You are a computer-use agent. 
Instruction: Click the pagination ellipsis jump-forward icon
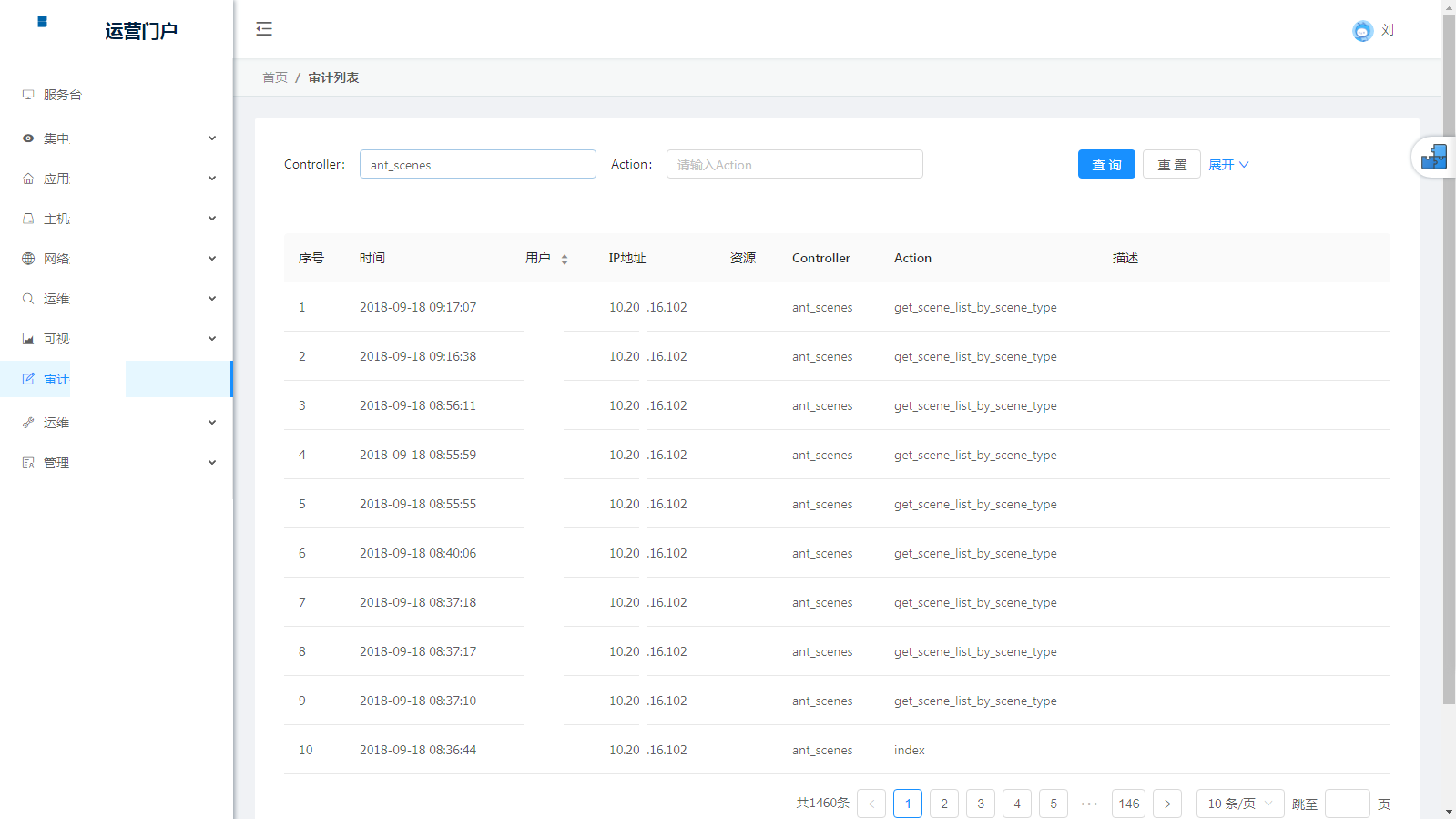coord(1090,804)
